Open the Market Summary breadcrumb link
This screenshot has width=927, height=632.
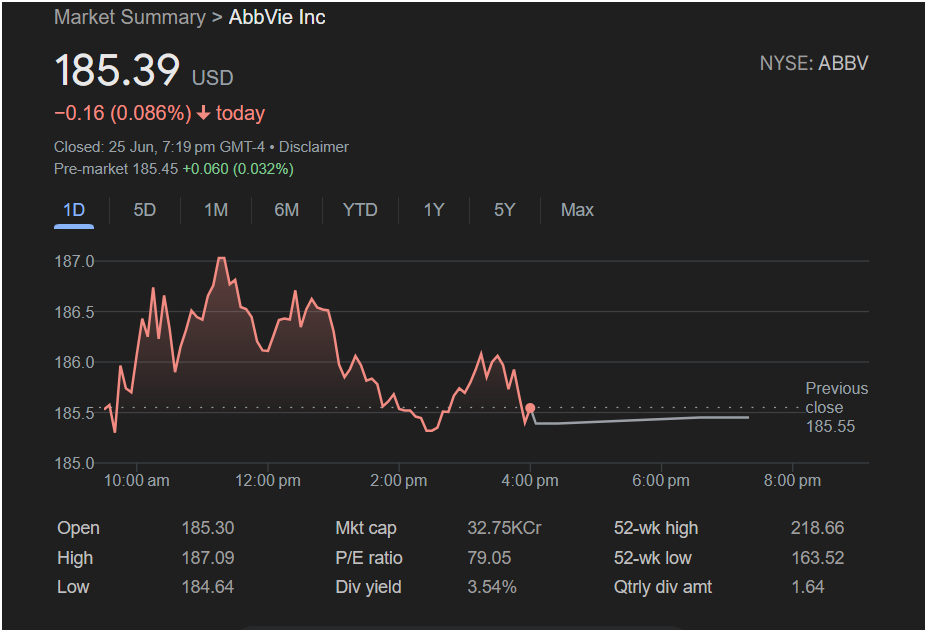pos(129,17)
